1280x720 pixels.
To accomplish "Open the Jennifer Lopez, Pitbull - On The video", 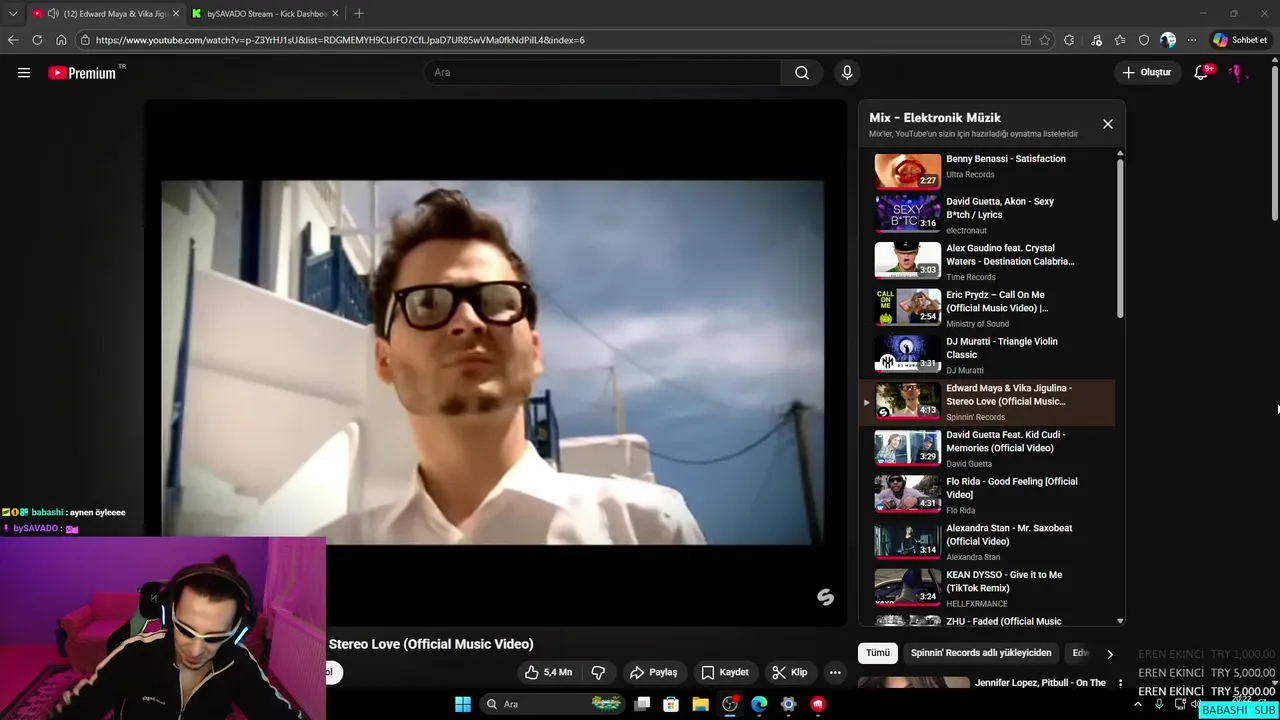I will coord(1040,683).
